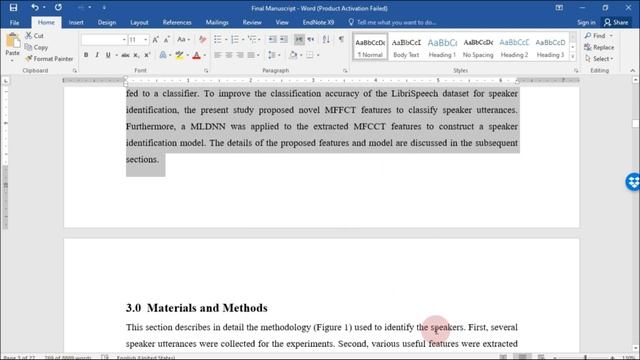The image size is (640, 360).
Task: Open the font size dropdown
Action: [146, 40]
